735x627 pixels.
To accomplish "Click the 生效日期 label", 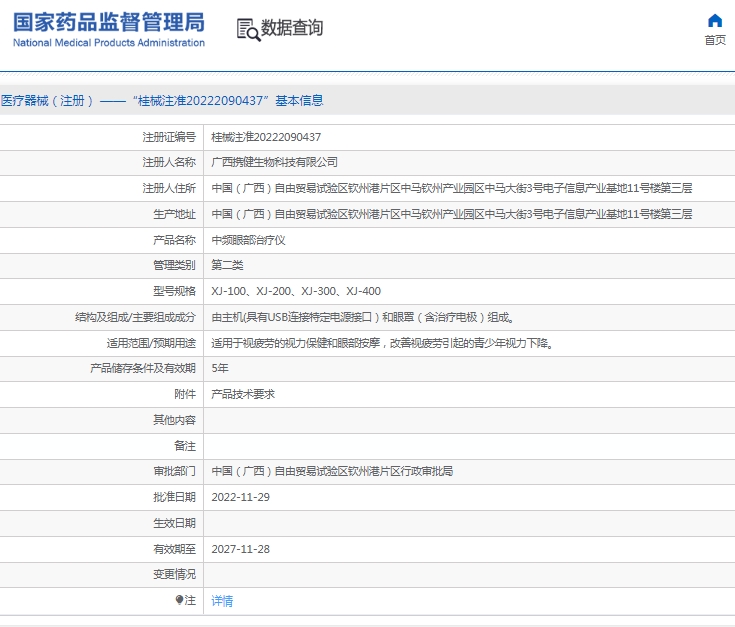I will coord(174,523).
